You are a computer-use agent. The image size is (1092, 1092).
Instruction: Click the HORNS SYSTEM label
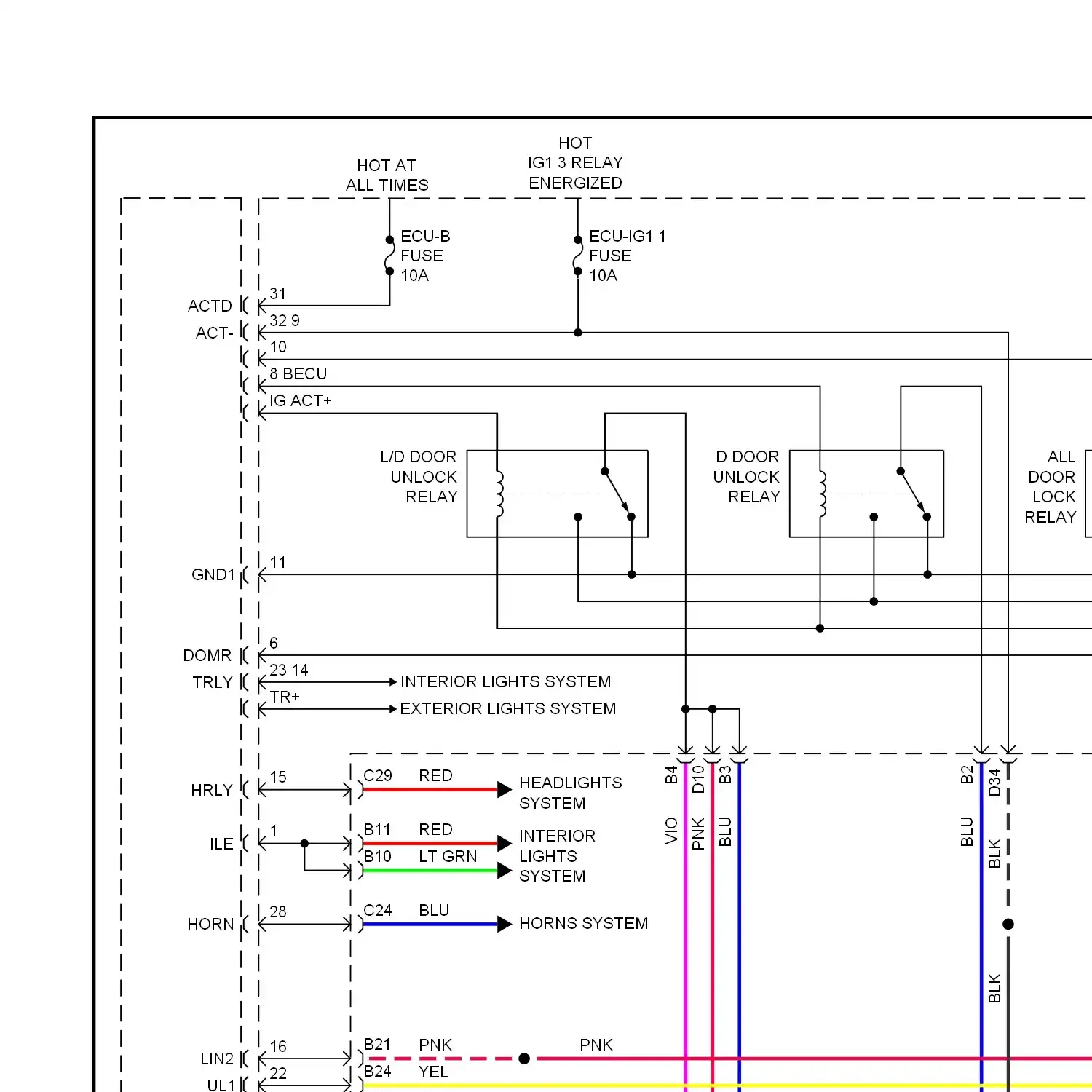click(x=584, y=924)
